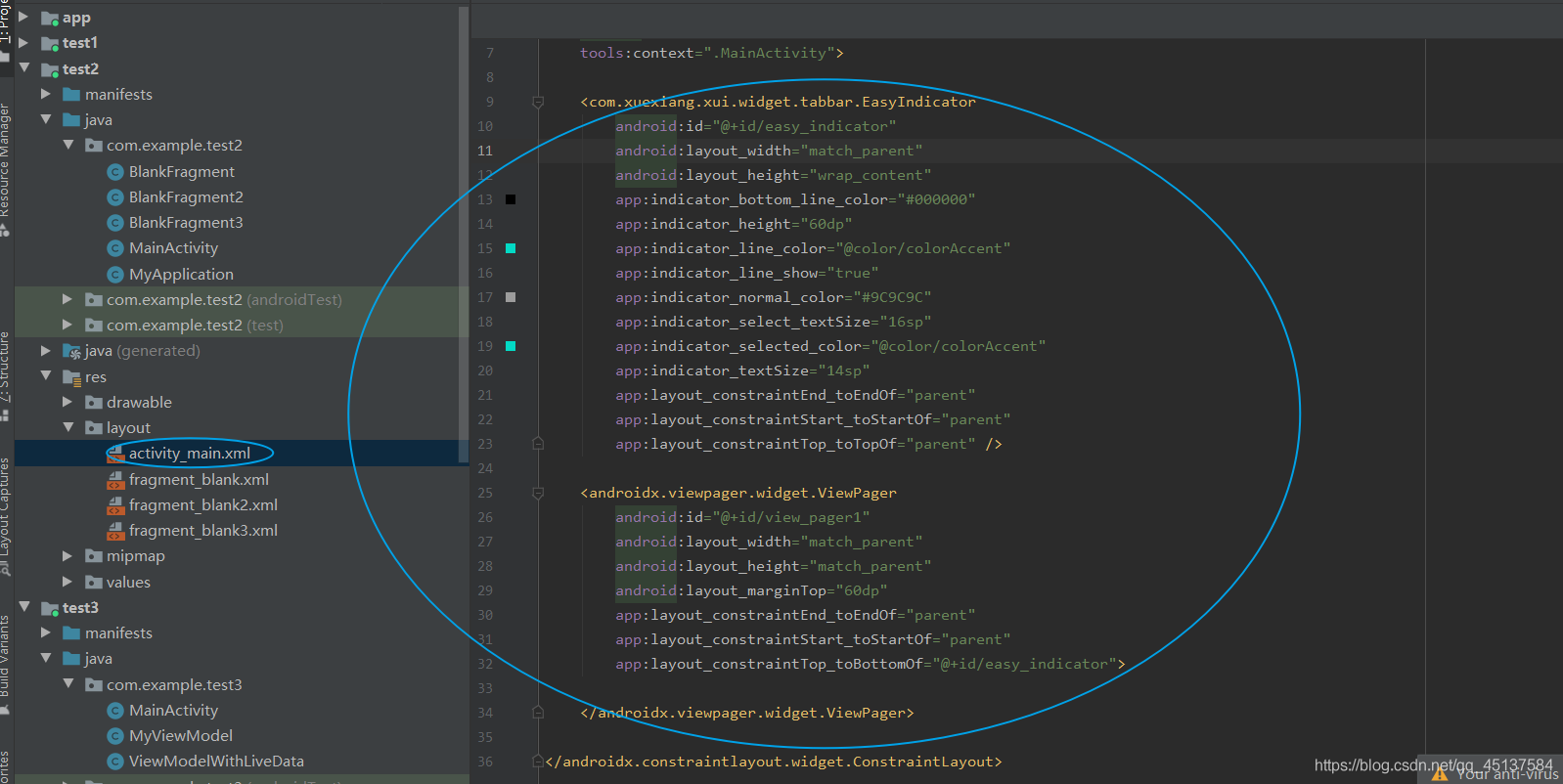Click MyViewModel class icon
The width and height of the screenshot is (1563, 784).
pyautogui.click(x=115, y=736)
